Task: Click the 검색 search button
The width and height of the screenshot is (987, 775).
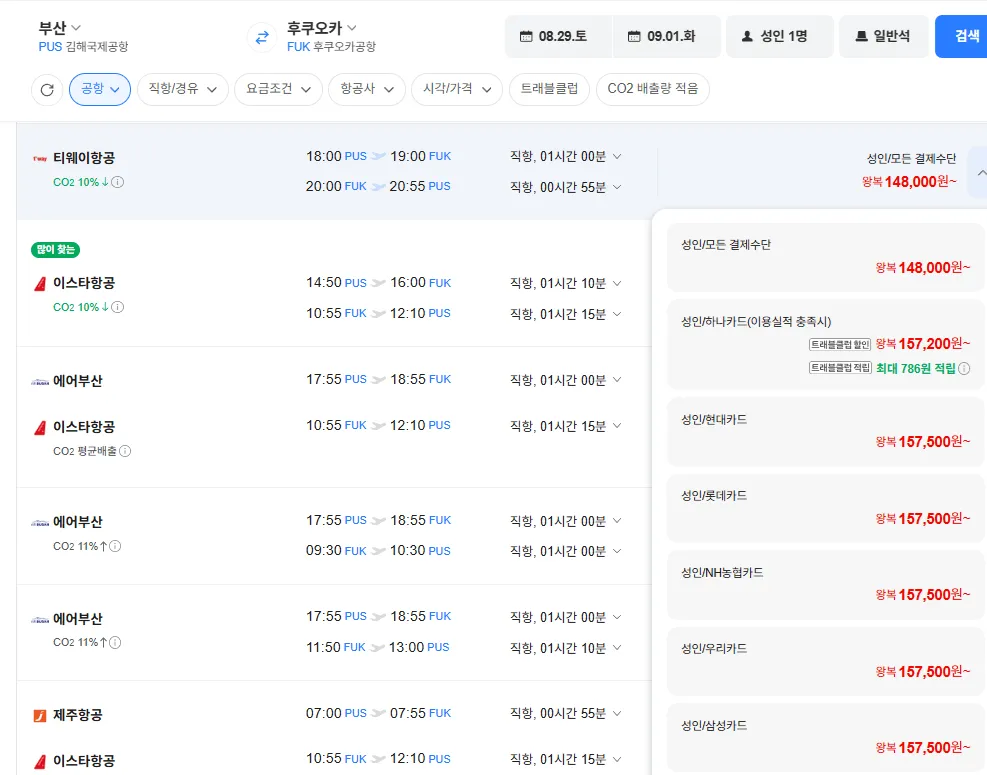Action: [x=961, y=37]
